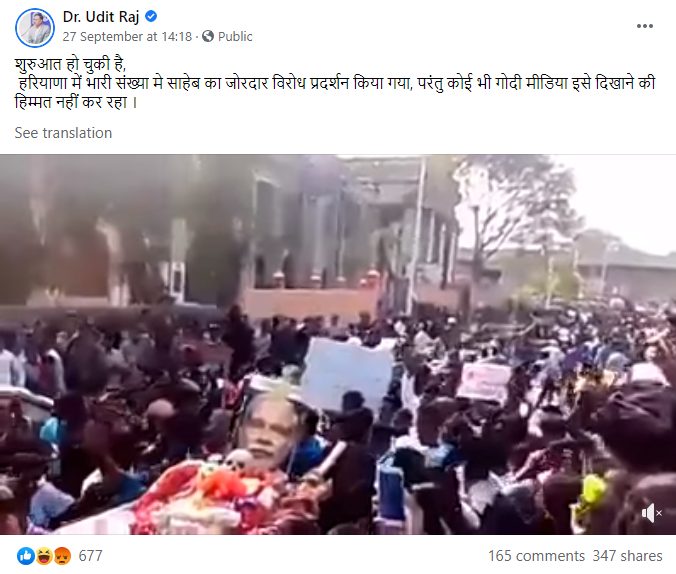Click See translation link
Viewport: 676px width, 574px height.
[x=63, y=133]
